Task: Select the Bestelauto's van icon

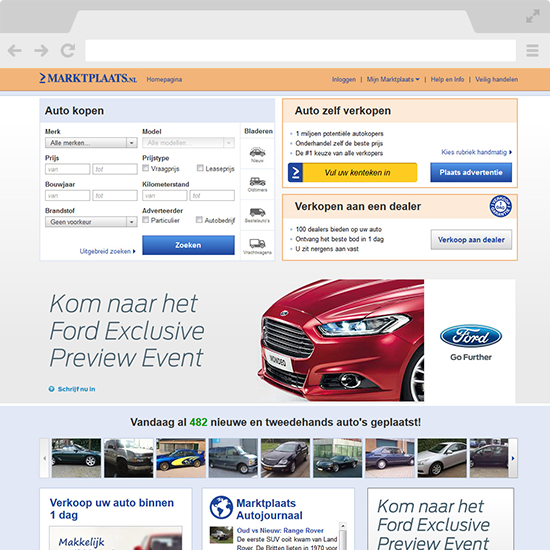Action: tap(257, 215)
